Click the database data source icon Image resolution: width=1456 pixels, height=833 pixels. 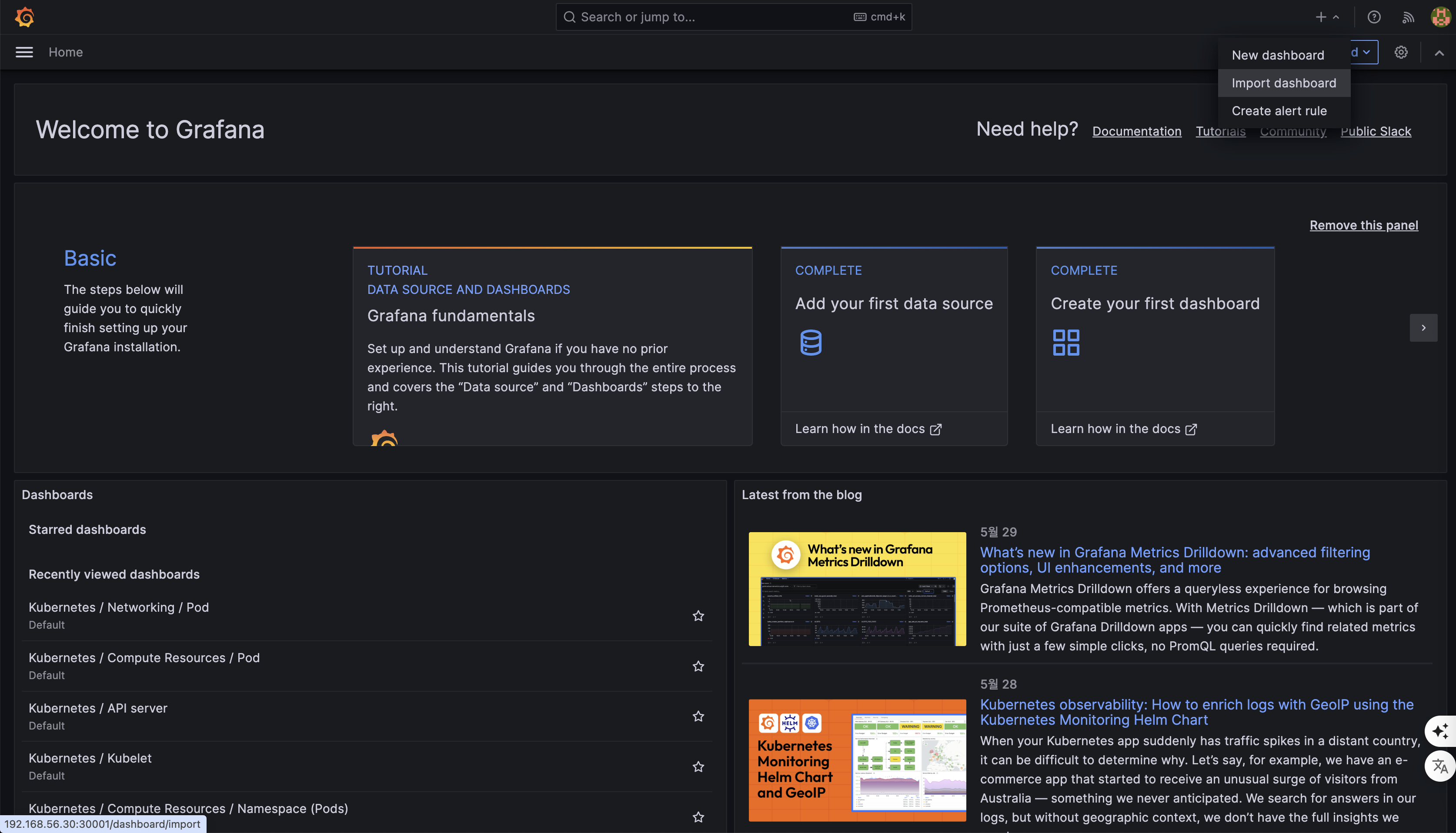[x=811, y=343]
